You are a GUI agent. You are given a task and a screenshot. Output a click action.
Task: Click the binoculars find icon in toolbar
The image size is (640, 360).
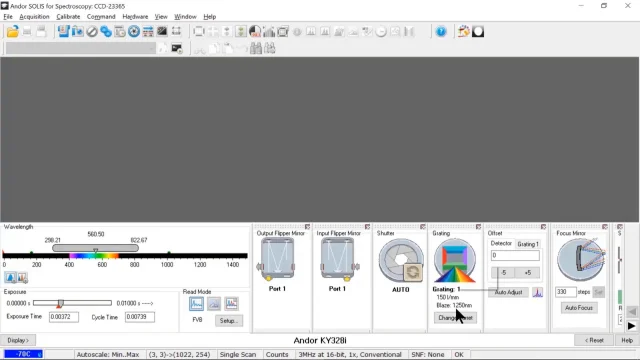tap(256, 49)
